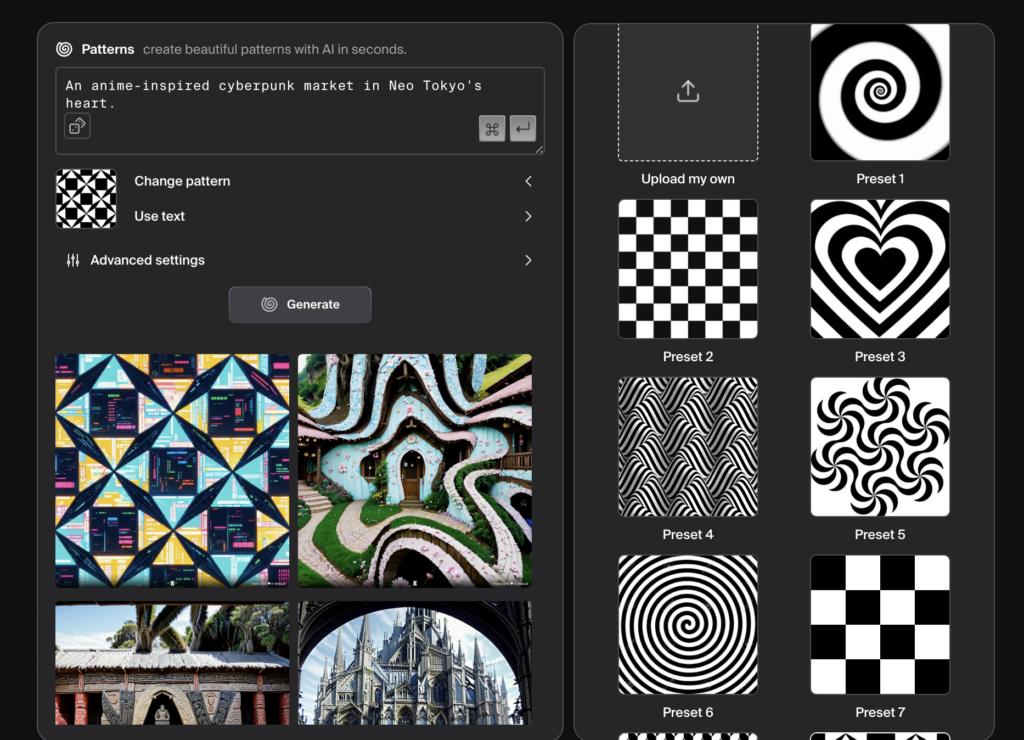Select the Preset 3 heart pattern
This screenshot has width=1024, height=740.
coord(880,269)
